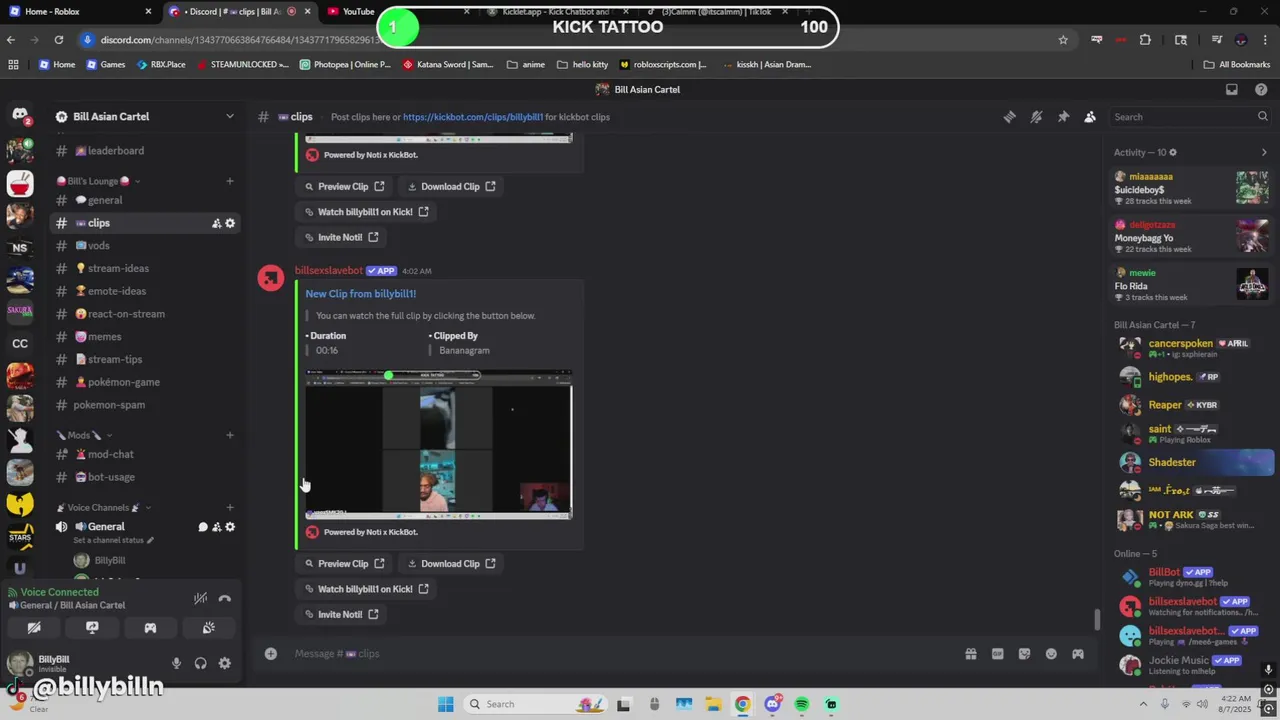Click Message #clips input box

pos(620,654)
